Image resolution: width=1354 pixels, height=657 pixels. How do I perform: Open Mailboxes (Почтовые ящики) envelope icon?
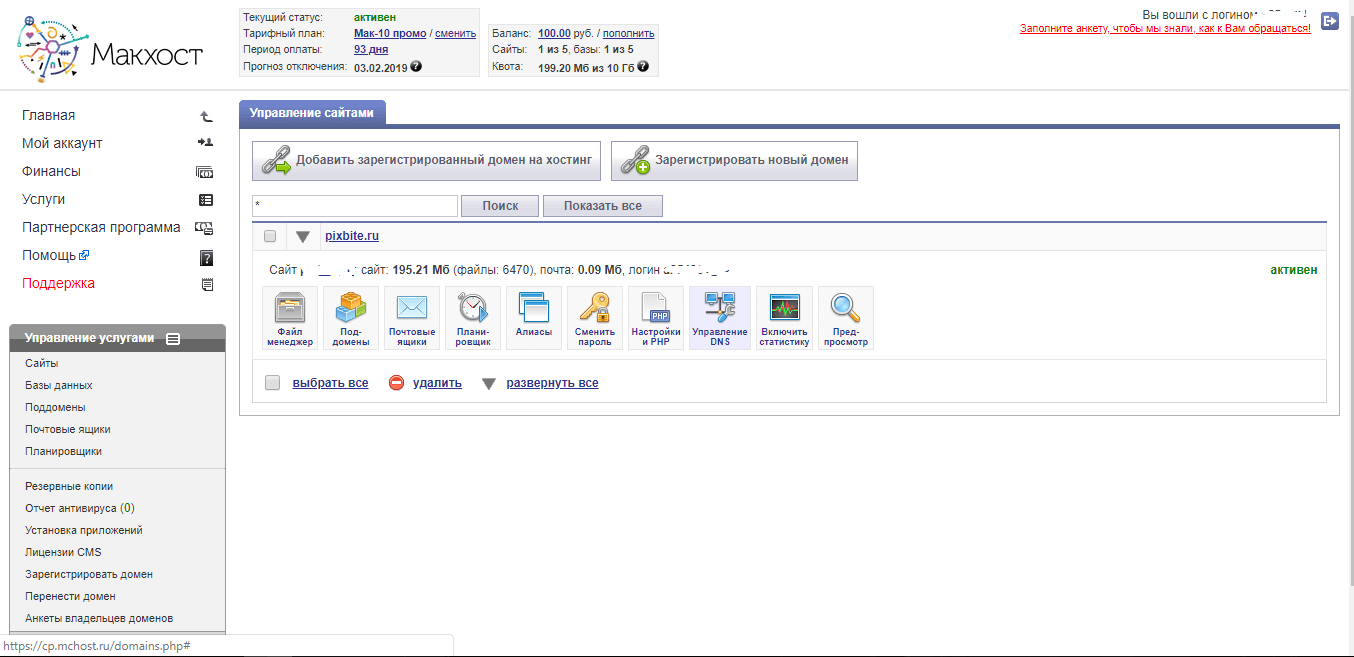click(x=412, y=317)
